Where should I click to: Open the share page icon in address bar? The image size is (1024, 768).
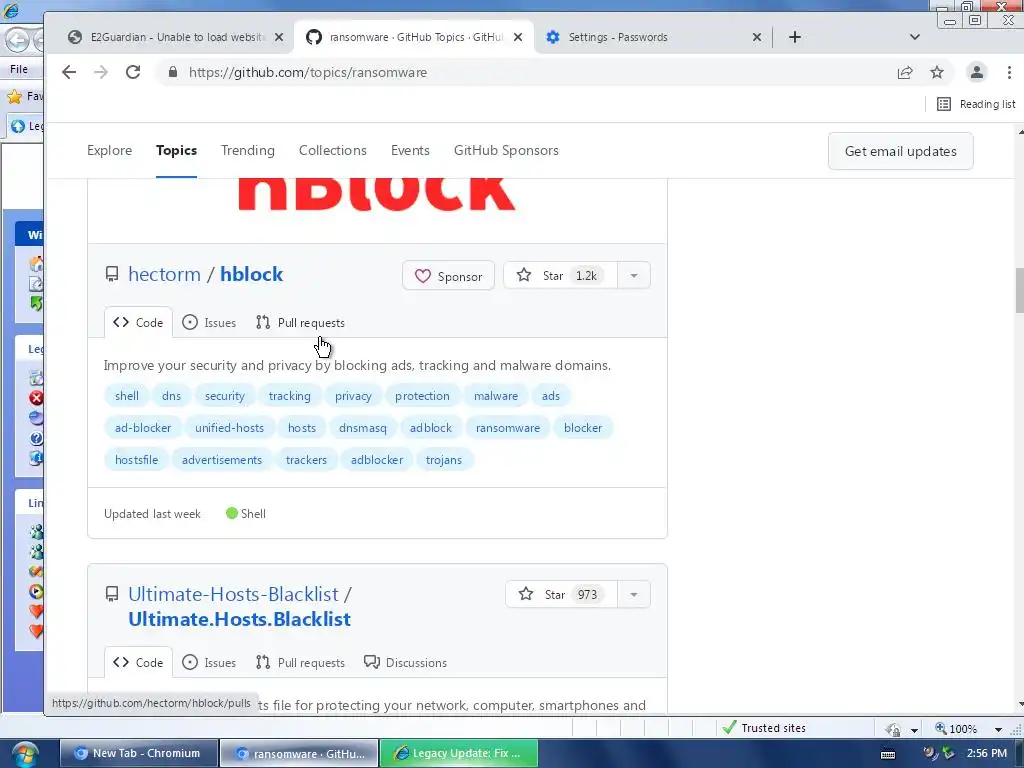point(905,72)
